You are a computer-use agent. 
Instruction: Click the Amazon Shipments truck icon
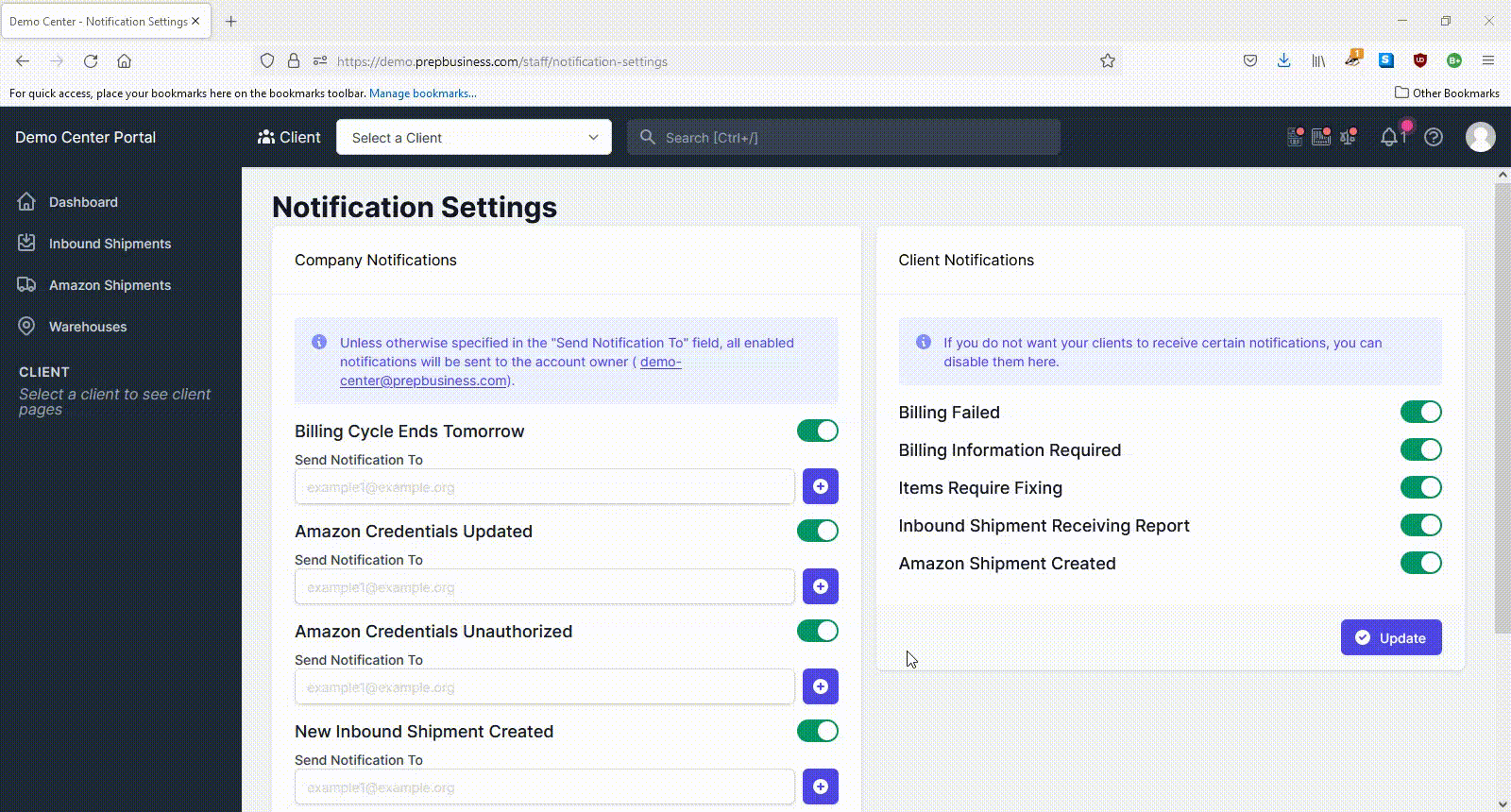[x=26, y=284]
